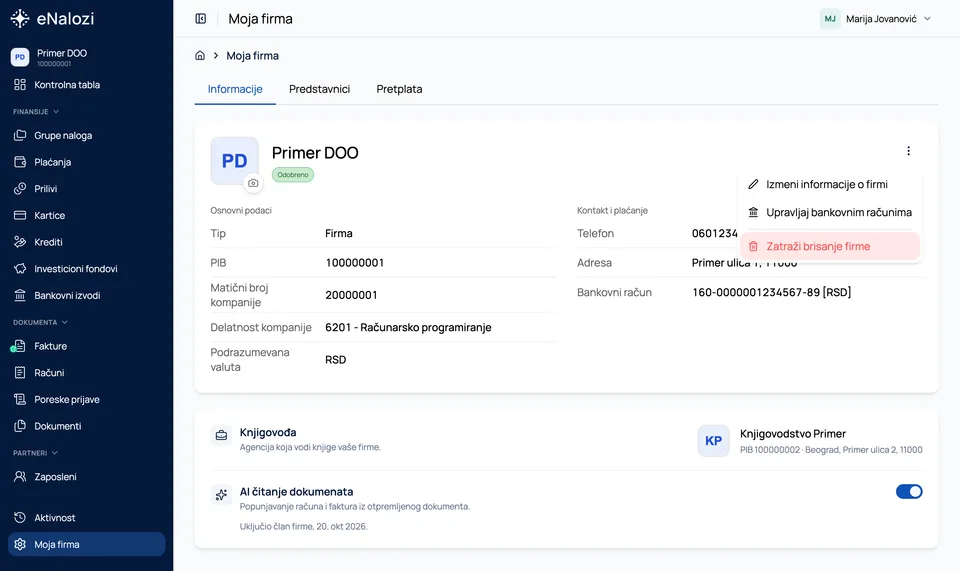Screen dimensions: 960x571
Task: Click the Dokumenti files icon
Action: (20, 426)
